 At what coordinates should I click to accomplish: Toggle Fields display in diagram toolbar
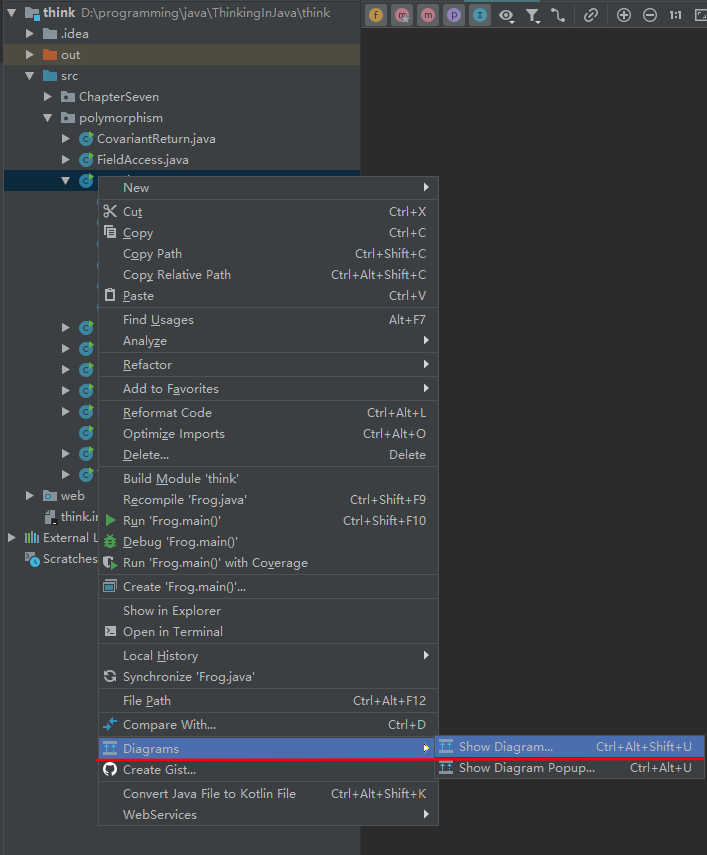click(x=376, y=15)
